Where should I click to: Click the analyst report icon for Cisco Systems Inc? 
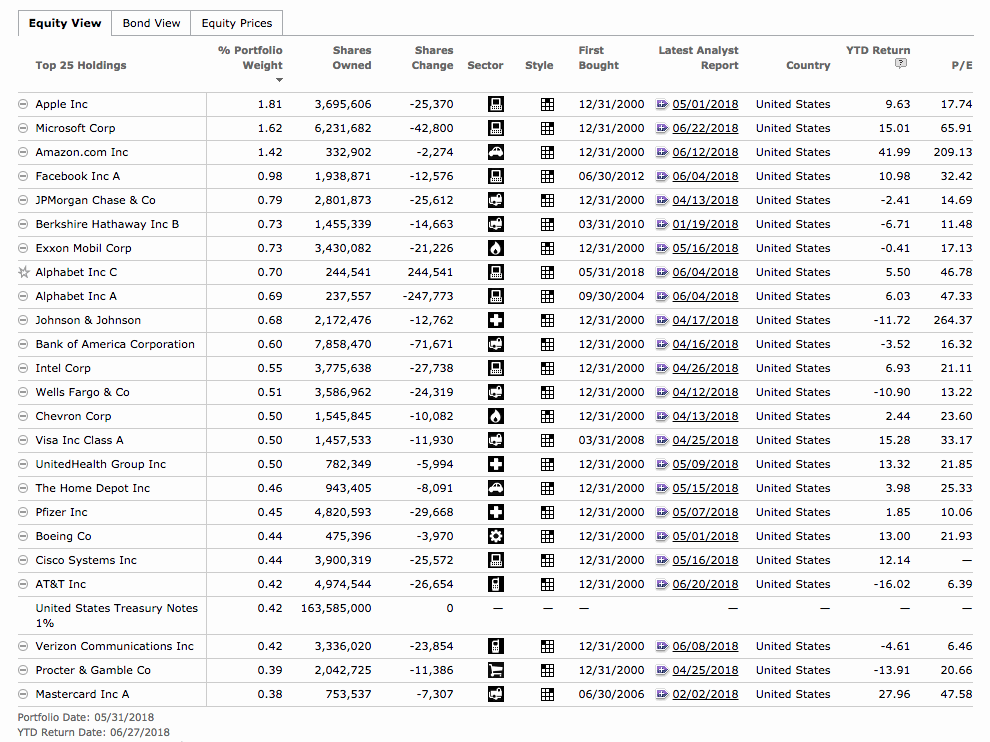[x=662, y=560]
